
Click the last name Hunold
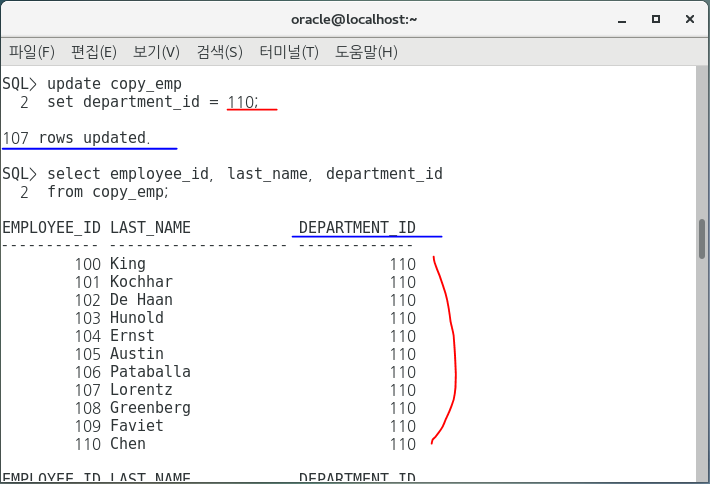(137, 318)
